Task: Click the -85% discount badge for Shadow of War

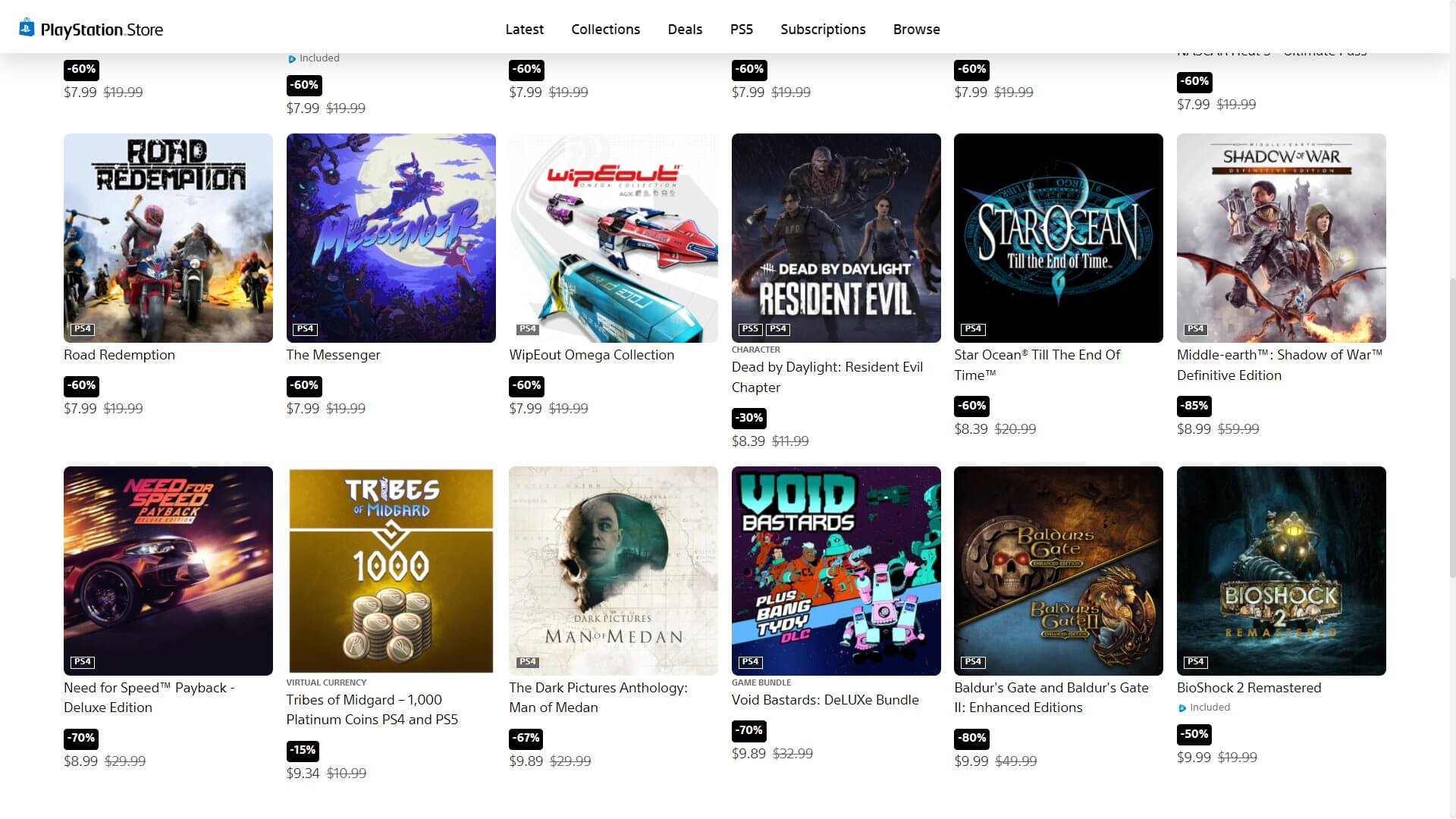Action: tap(1194, 406)
